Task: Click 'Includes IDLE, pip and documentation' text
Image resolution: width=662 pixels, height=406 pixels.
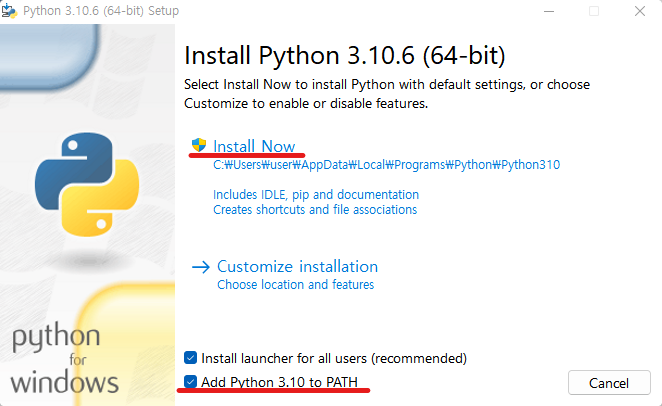Action: 316,195
